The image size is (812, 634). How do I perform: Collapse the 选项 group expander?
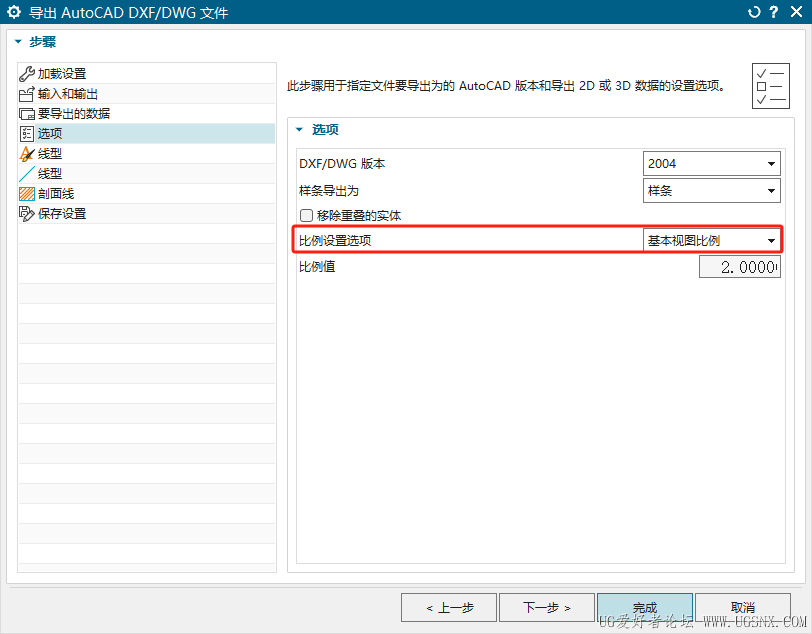(299, 129)
